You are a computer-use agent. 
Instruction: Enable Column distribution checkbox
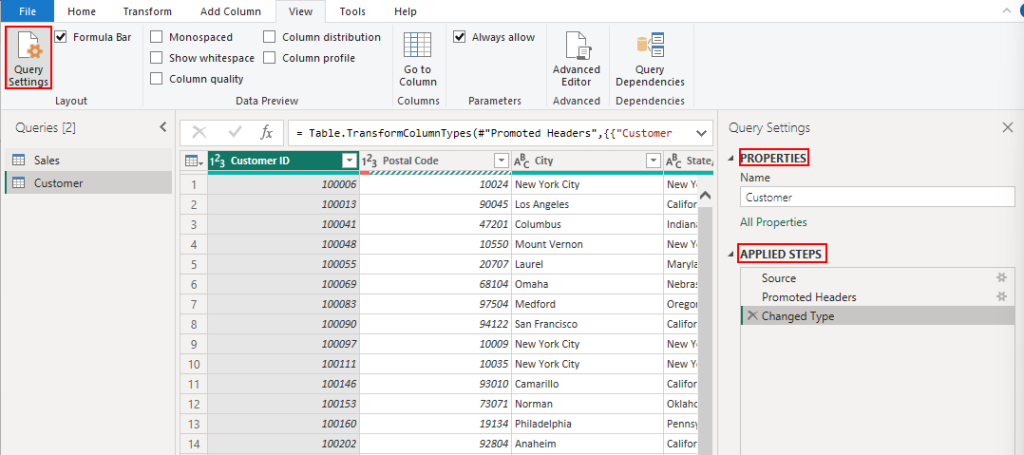[270, 37]
